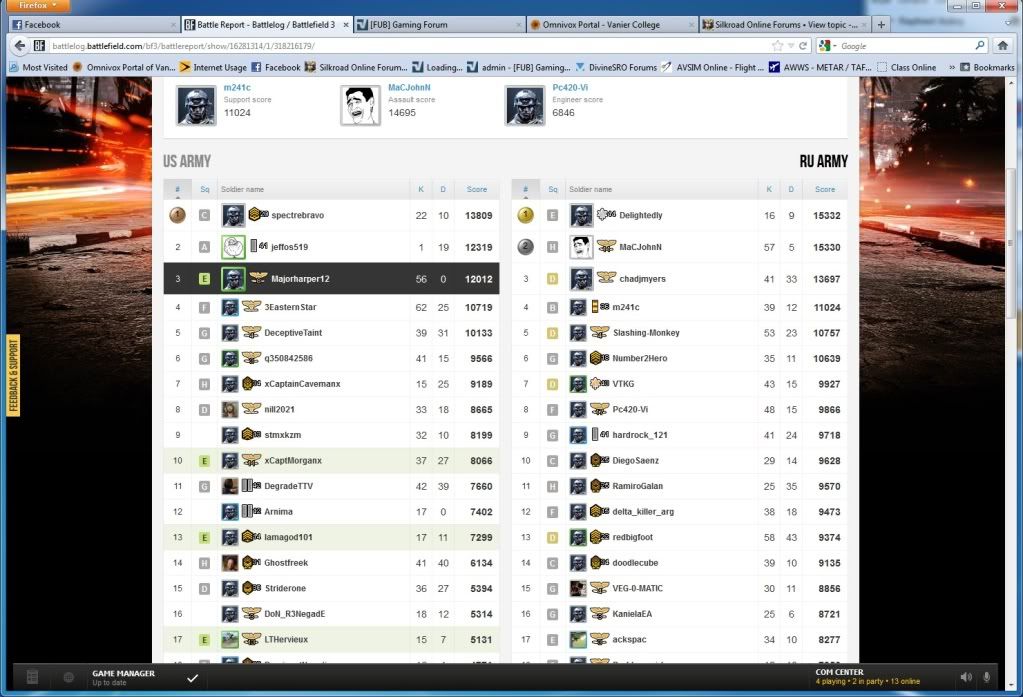1023x697 pixels.
Task: Click Majorharper12's rank insignia icon
Action: tap(258, 279)
